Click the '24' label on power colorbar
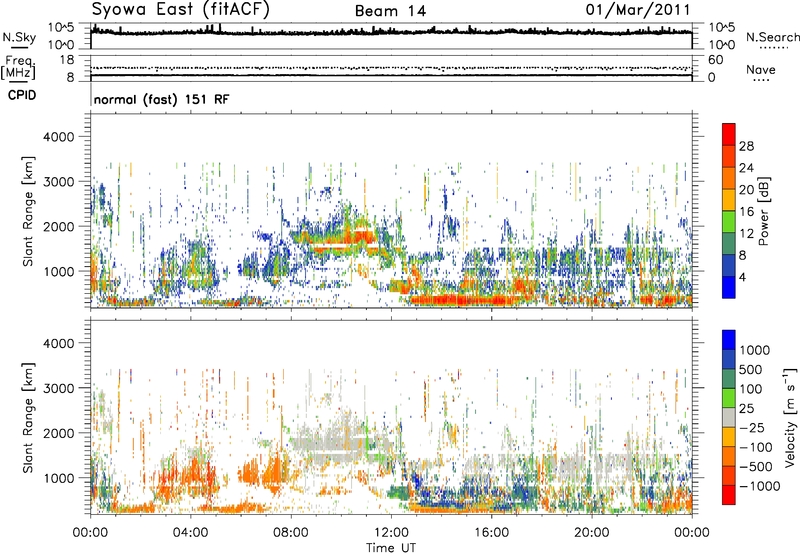This screenshot has width=800, height=554. (x=746, y=168)
